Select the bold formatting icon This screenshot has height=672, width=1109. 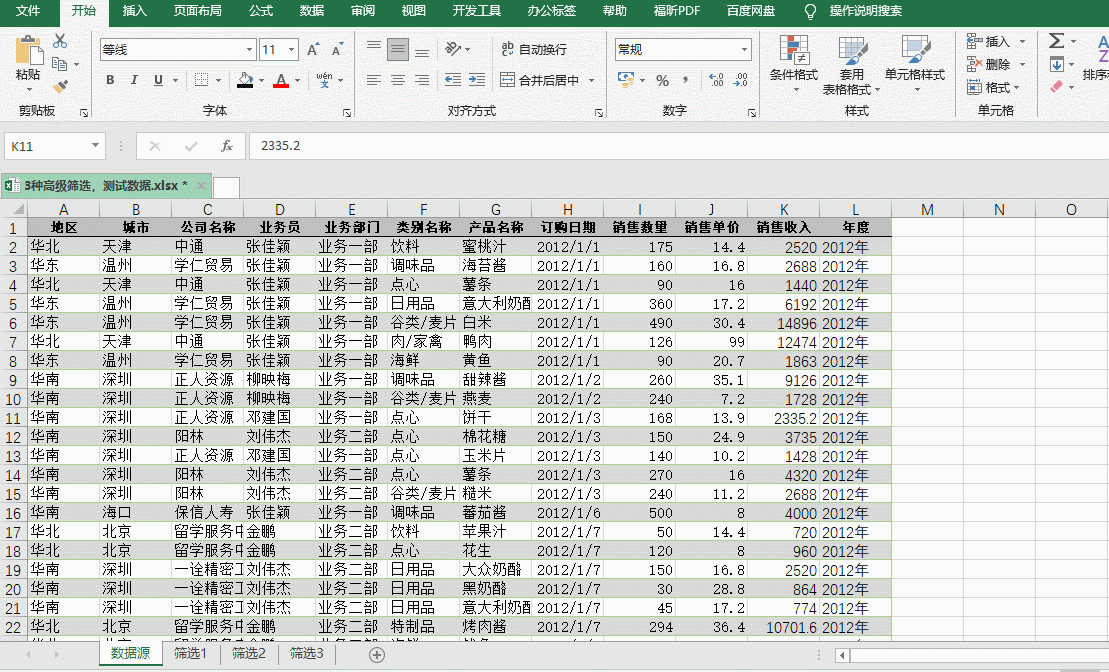pyautogui.click(x=110, y=80)
